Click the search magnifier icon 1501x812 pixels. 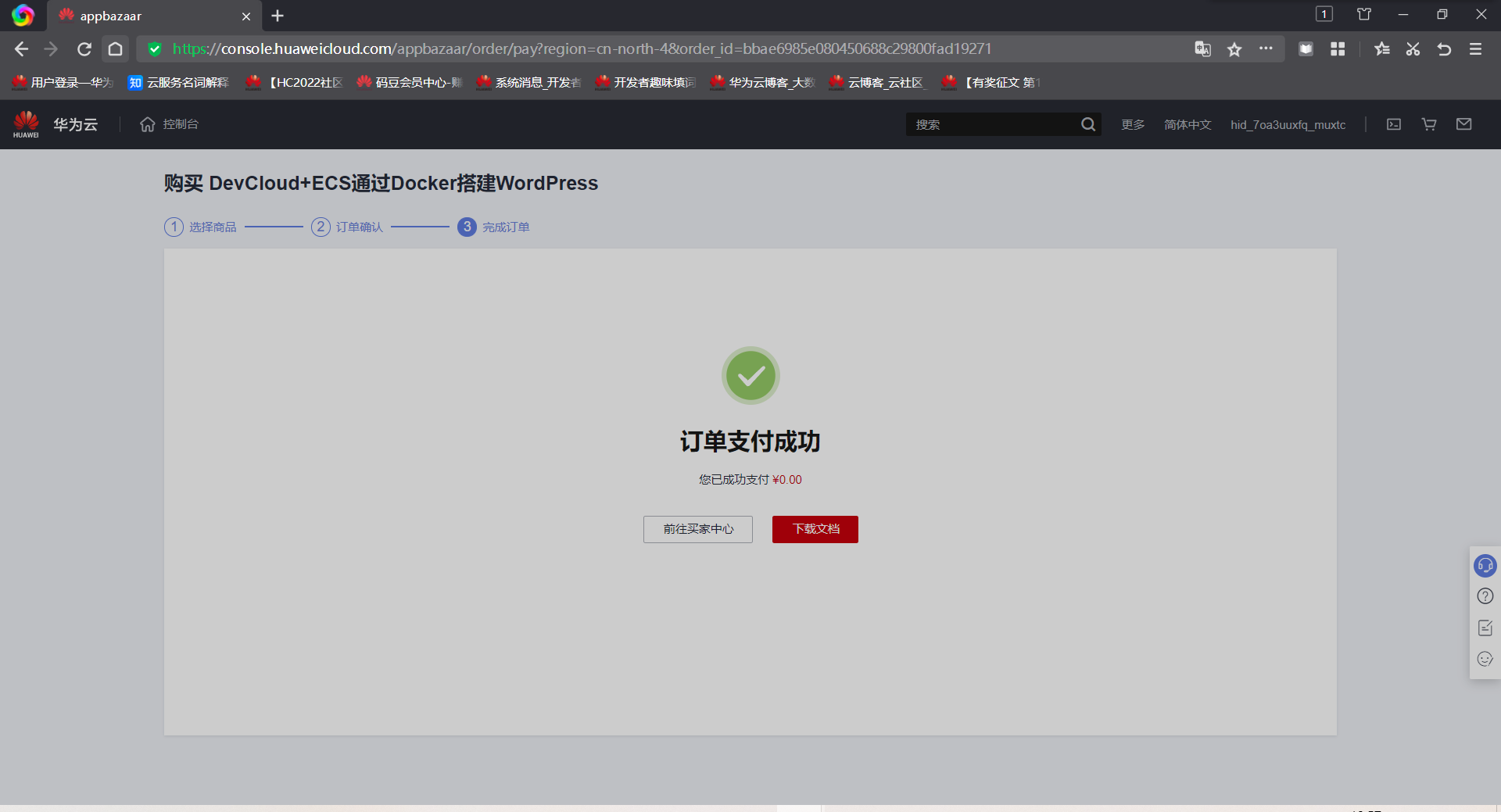click(1087, 124)
